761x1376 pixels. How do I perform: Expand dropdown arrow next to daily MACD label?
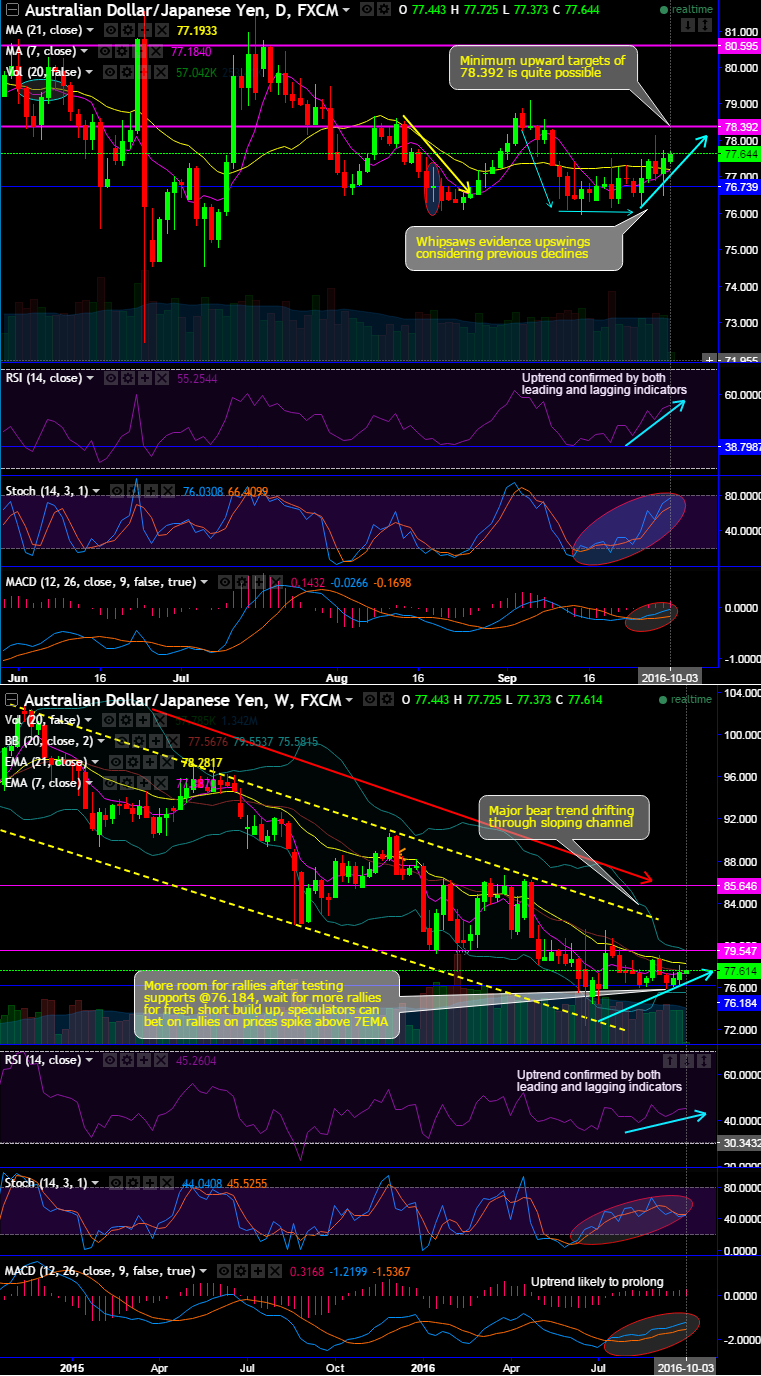point(204,582)
